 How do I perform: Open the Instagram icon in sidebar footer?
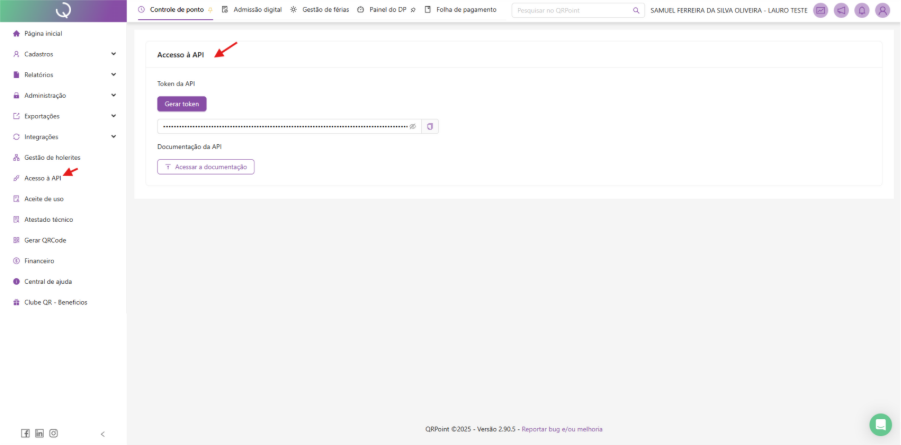[x=53, y=433]
